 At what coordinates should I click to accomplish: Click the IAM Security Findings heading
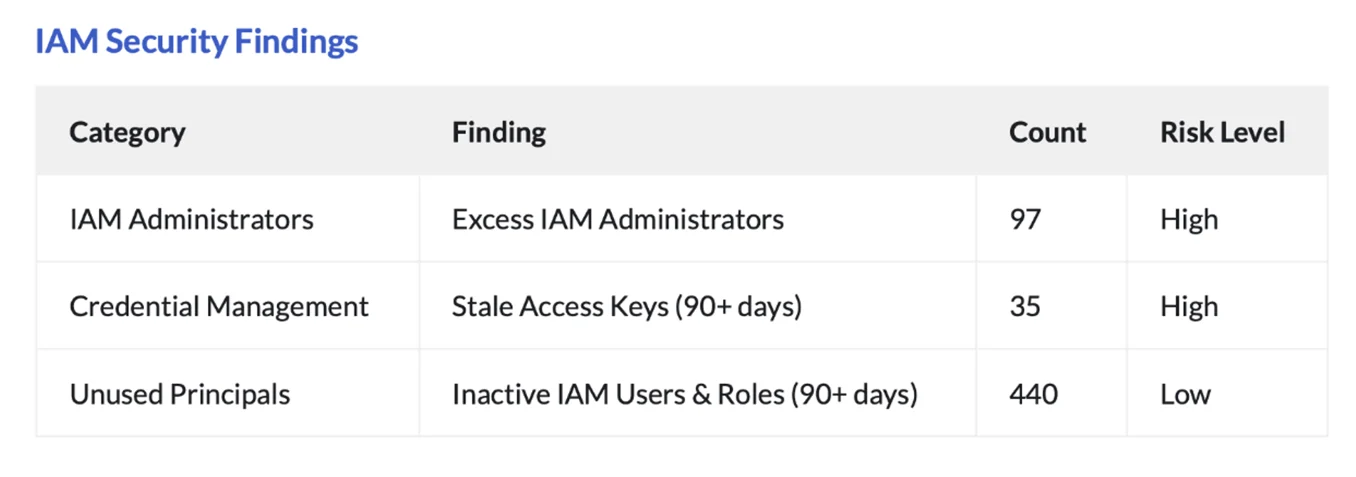coord(196,42)
